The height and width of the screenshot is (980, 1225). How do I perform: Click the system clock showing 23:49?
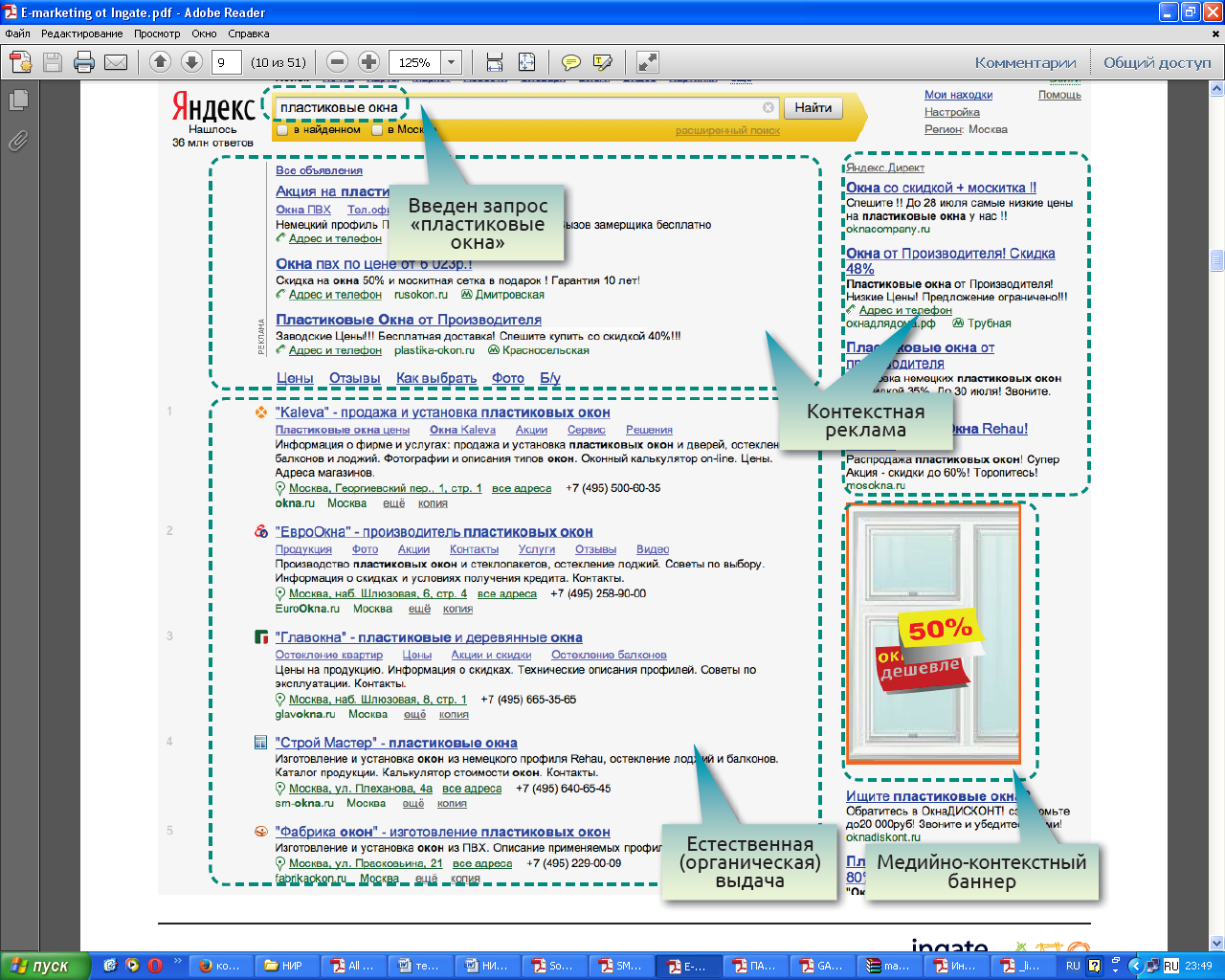tap(1198, 966)
